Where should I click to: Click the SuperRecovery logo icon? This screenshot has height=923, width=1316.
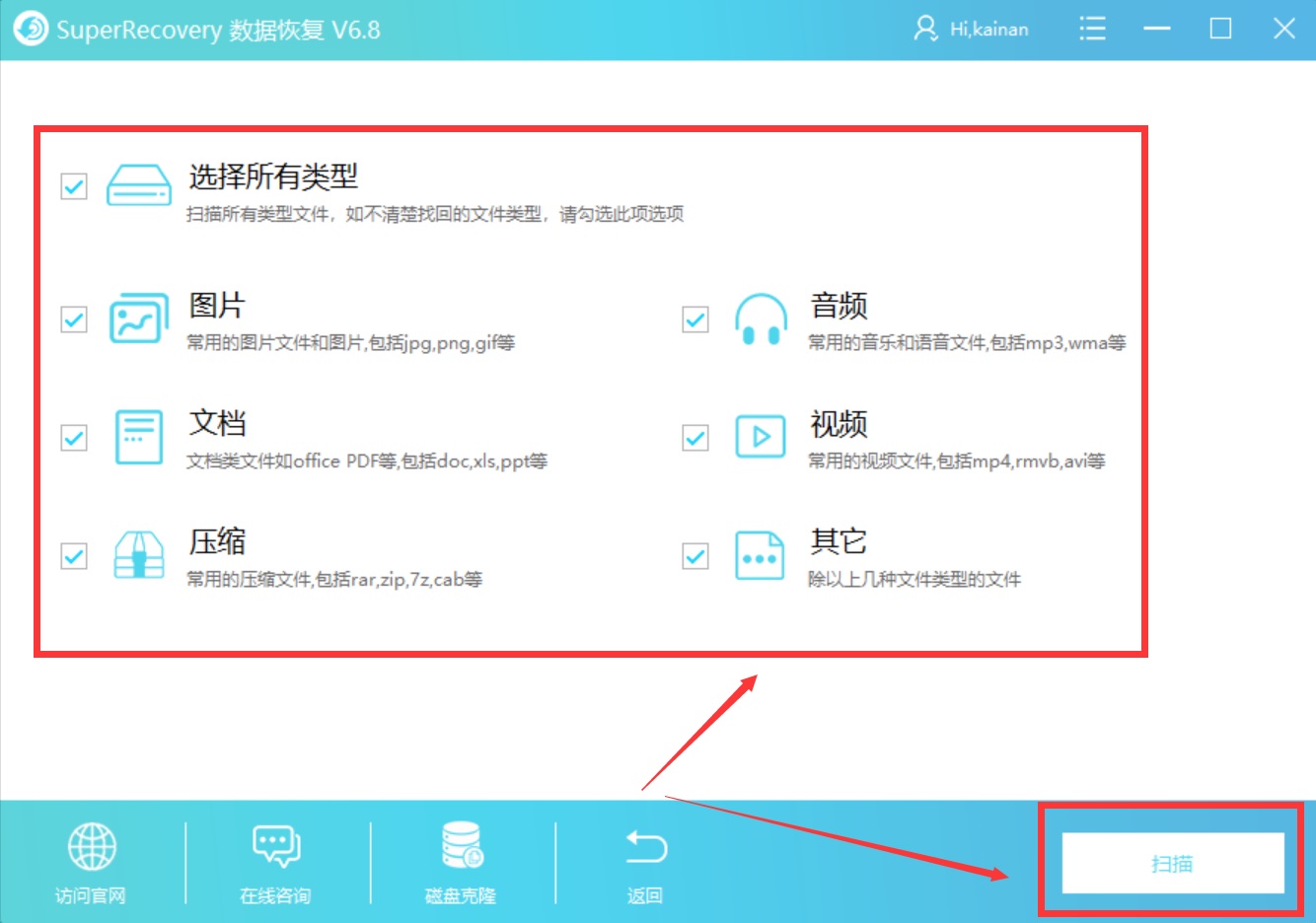[30, 30]
